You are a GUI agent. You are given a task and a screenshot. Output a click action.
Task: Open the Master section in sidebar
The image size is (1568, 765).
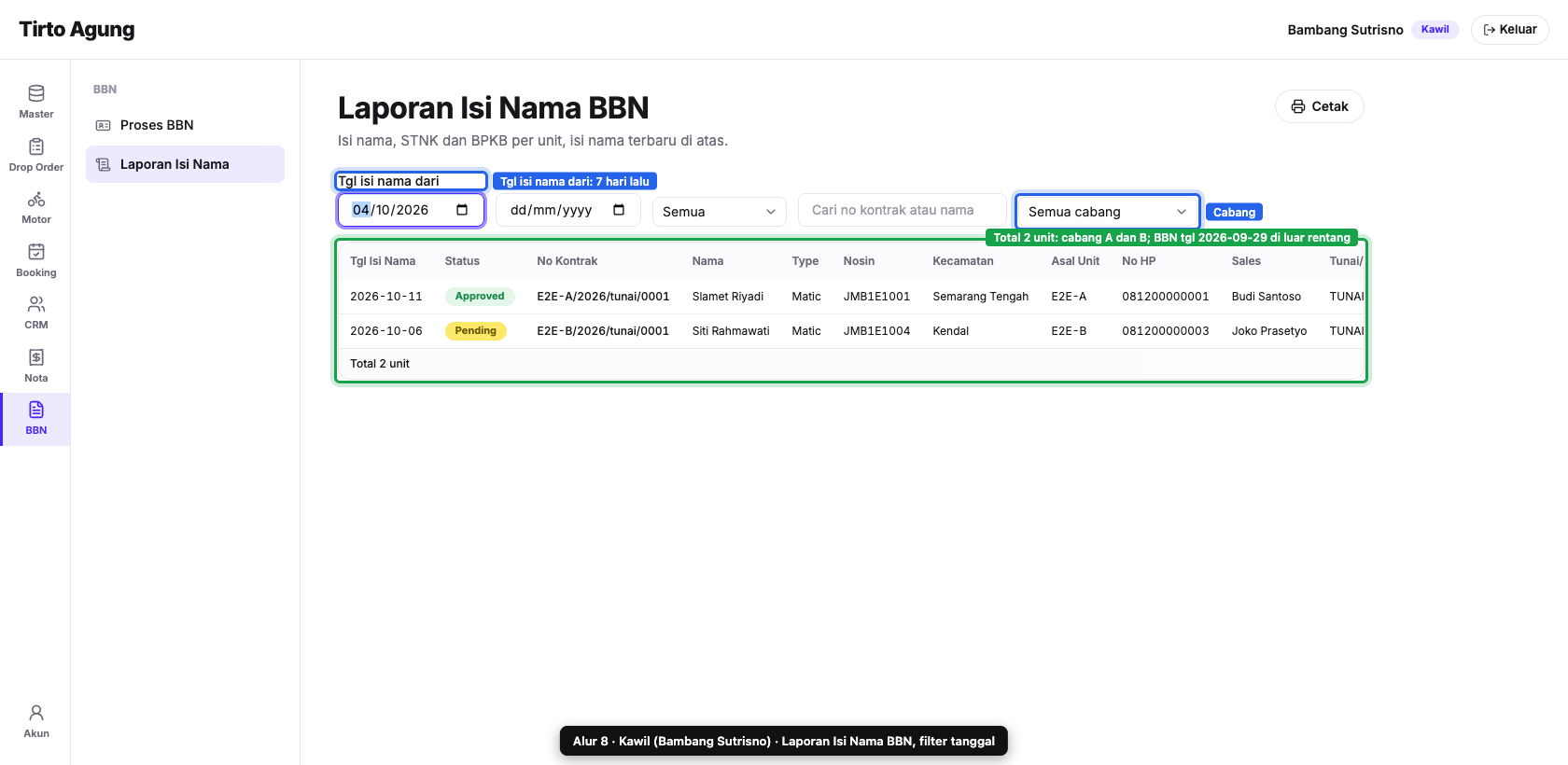[35, 102]
